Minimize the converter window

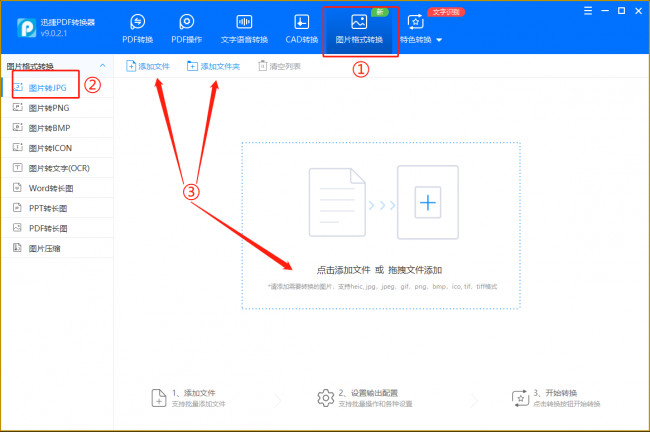(605, 11)
